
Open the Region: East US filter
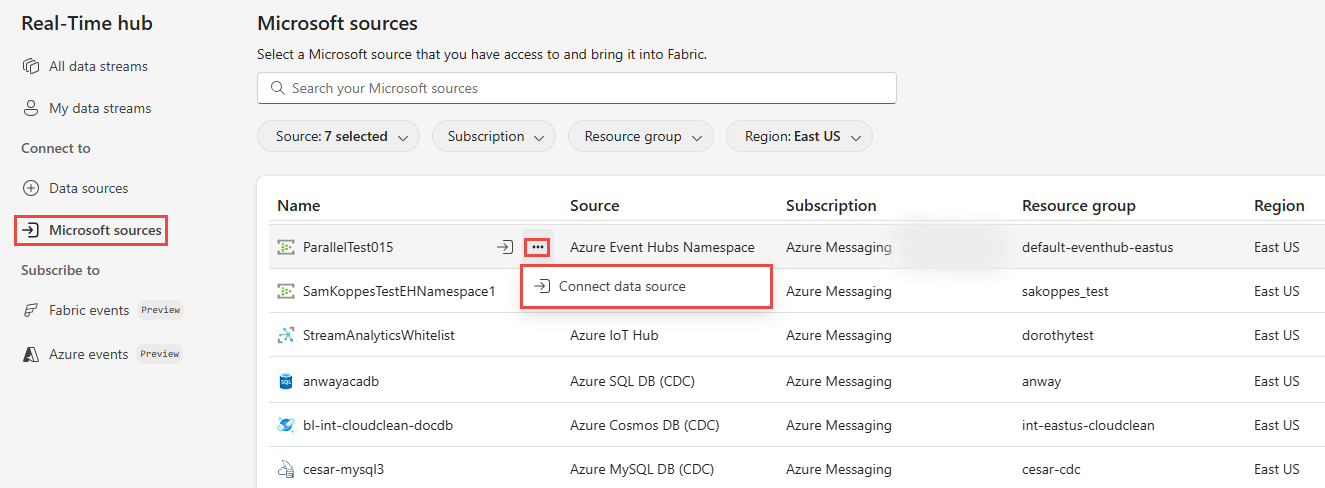pos(800,136)
